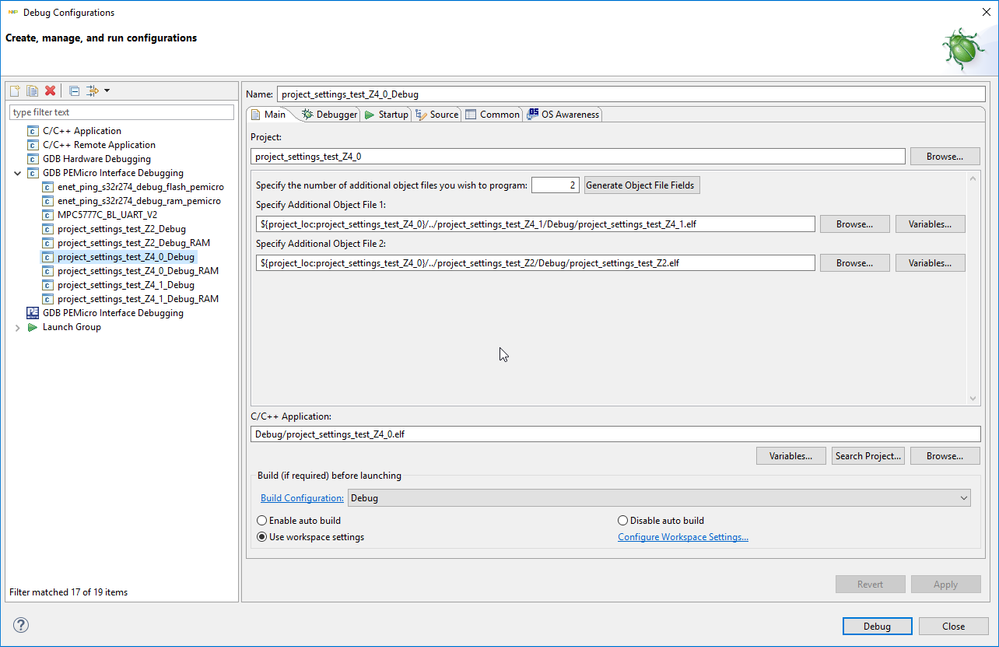This screenshot has width=999, height=647.
Task: Select project_settings_test_Z4_1_Debug configuration
Action: coord(126,285)
